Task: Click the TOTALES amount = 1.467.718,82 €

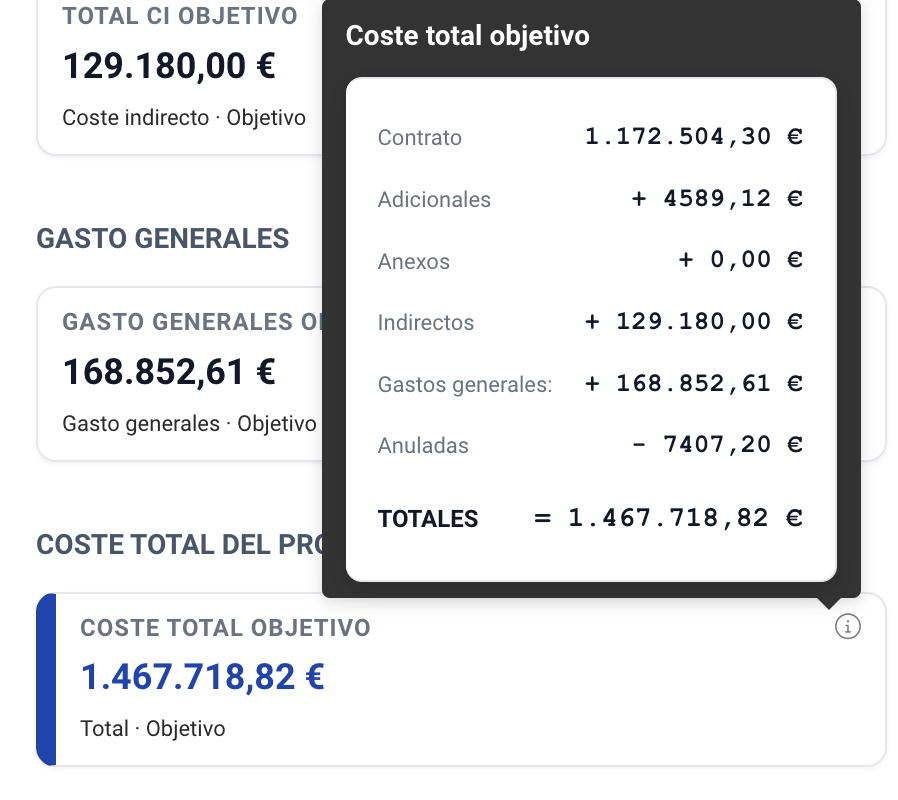Action: pos(669,518)
